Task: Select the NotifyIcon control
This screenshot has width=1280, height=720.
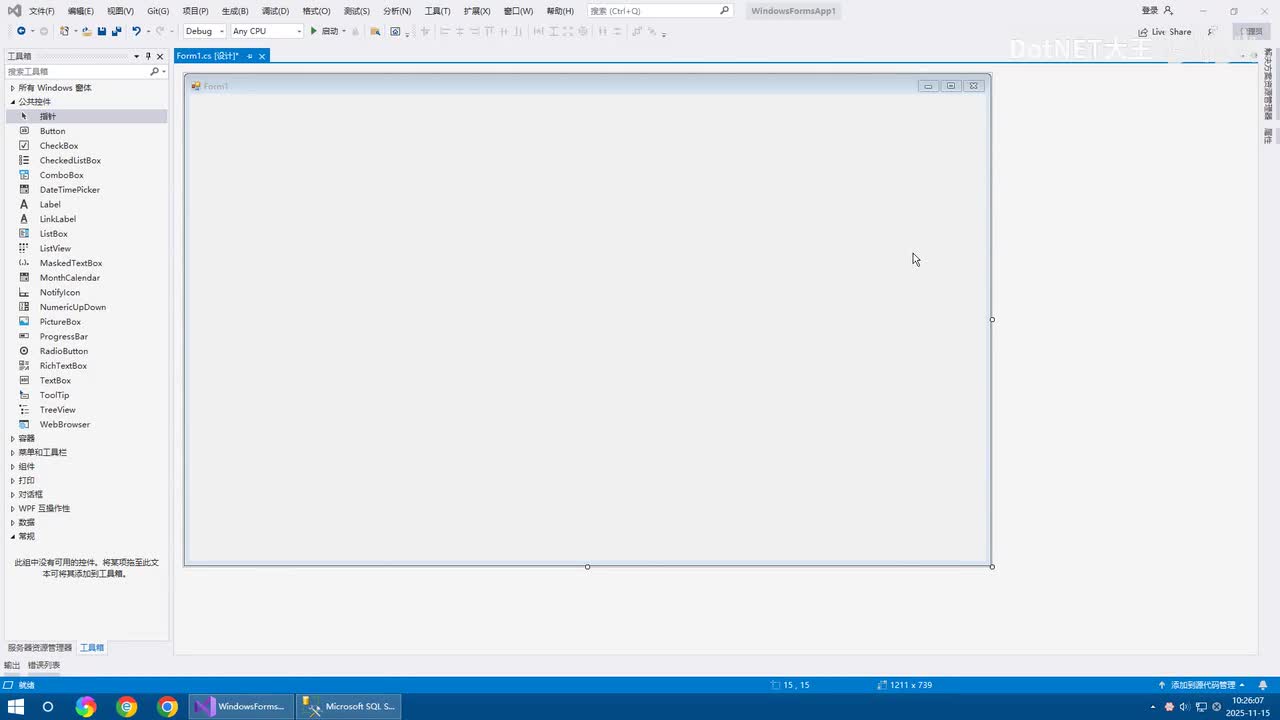Action: point(86,292)
